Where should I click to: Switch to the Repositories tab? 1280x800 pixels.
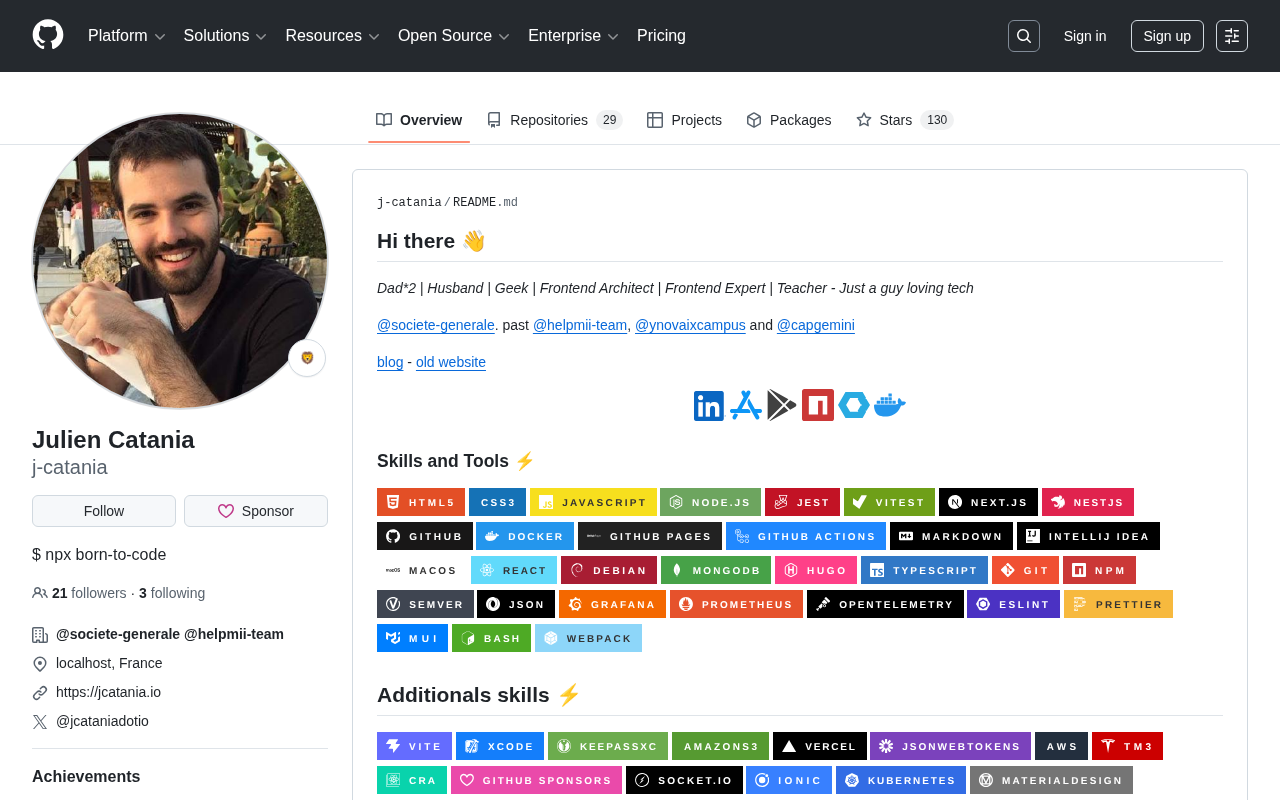click(x=555, y=120)
